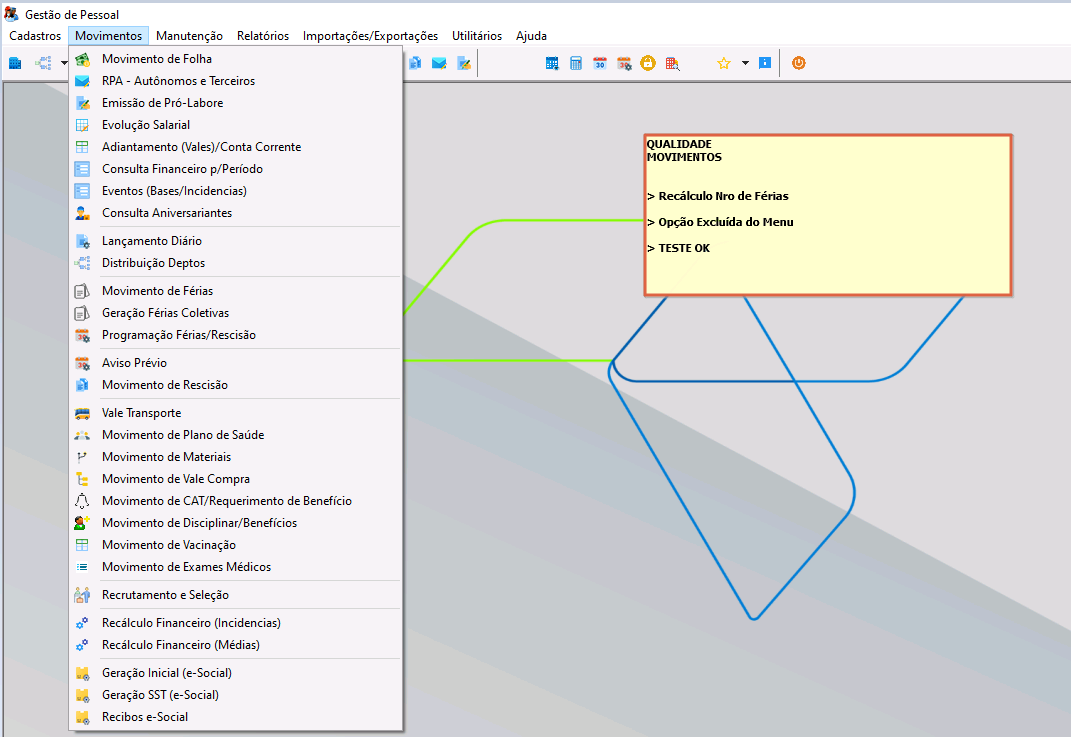
Task: Open the Cadastros menu
Action: click(x=35, y=36)
